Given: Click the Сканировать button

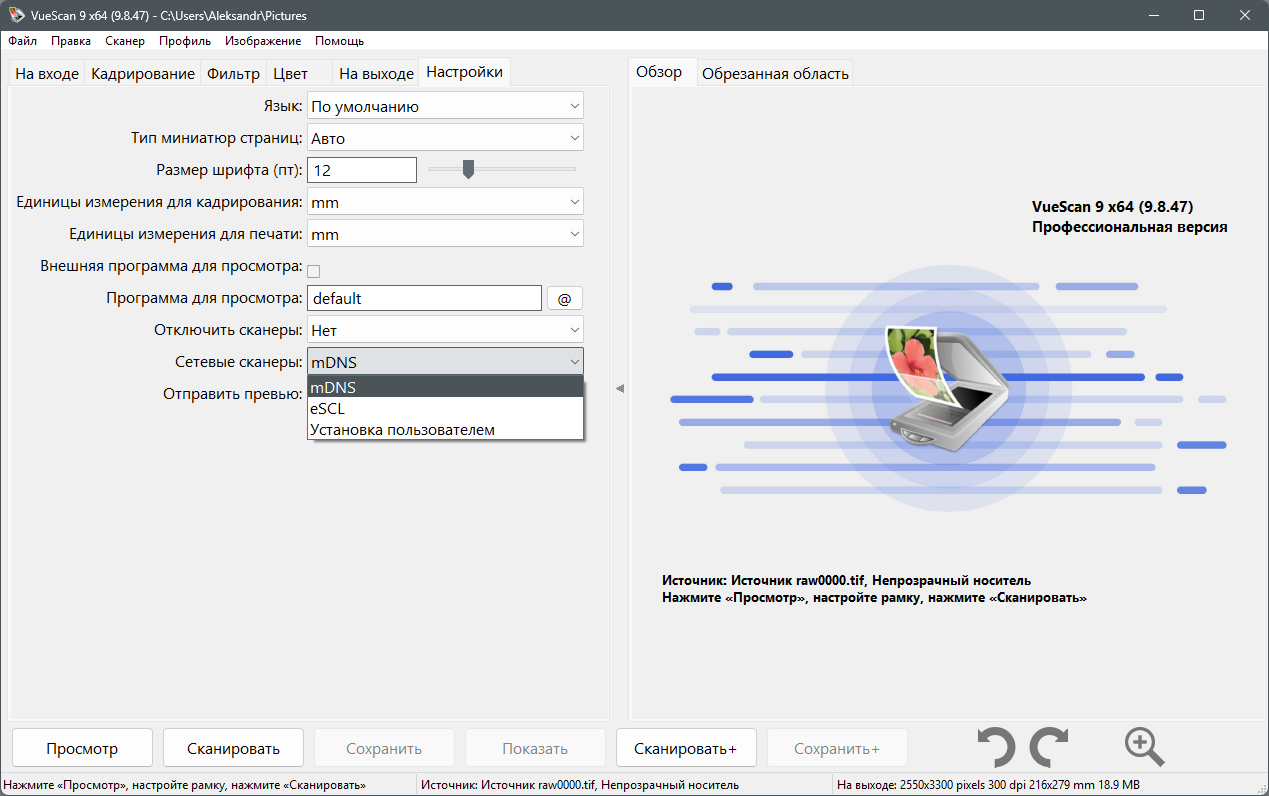Looking at the screenshot, I should coord(233,748).
